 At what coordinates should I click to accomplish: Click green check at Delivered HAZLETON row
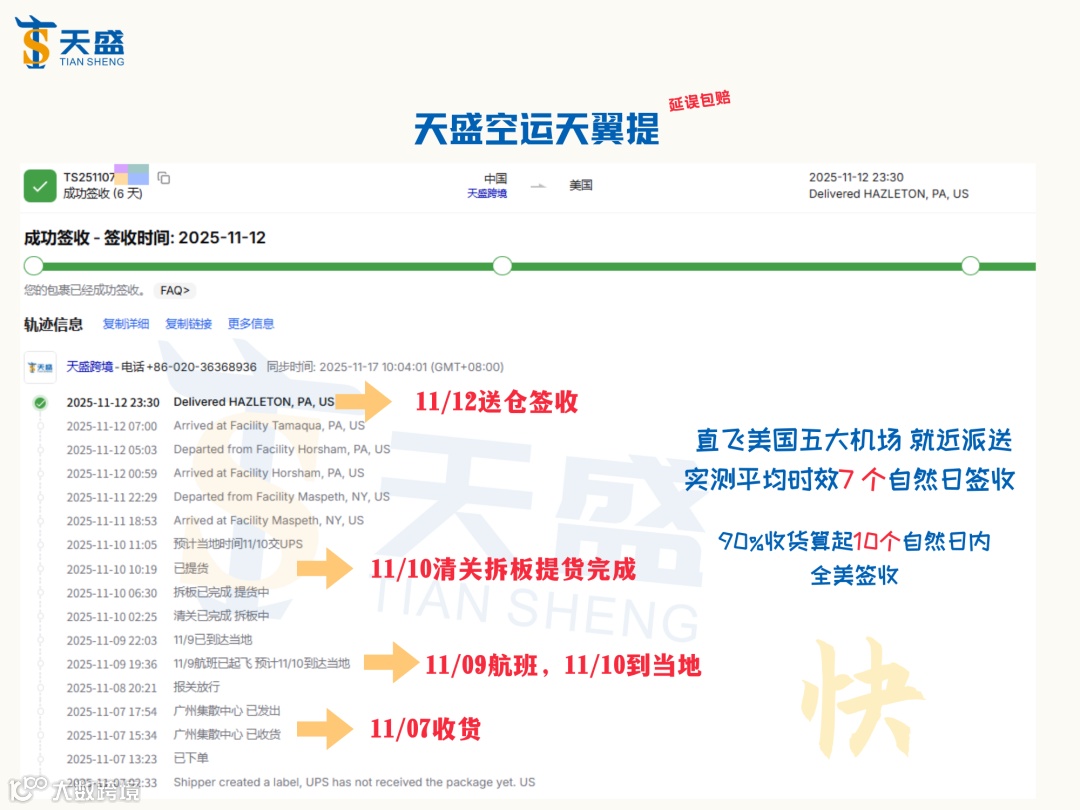pyautogui.click(x=41, y=403)
